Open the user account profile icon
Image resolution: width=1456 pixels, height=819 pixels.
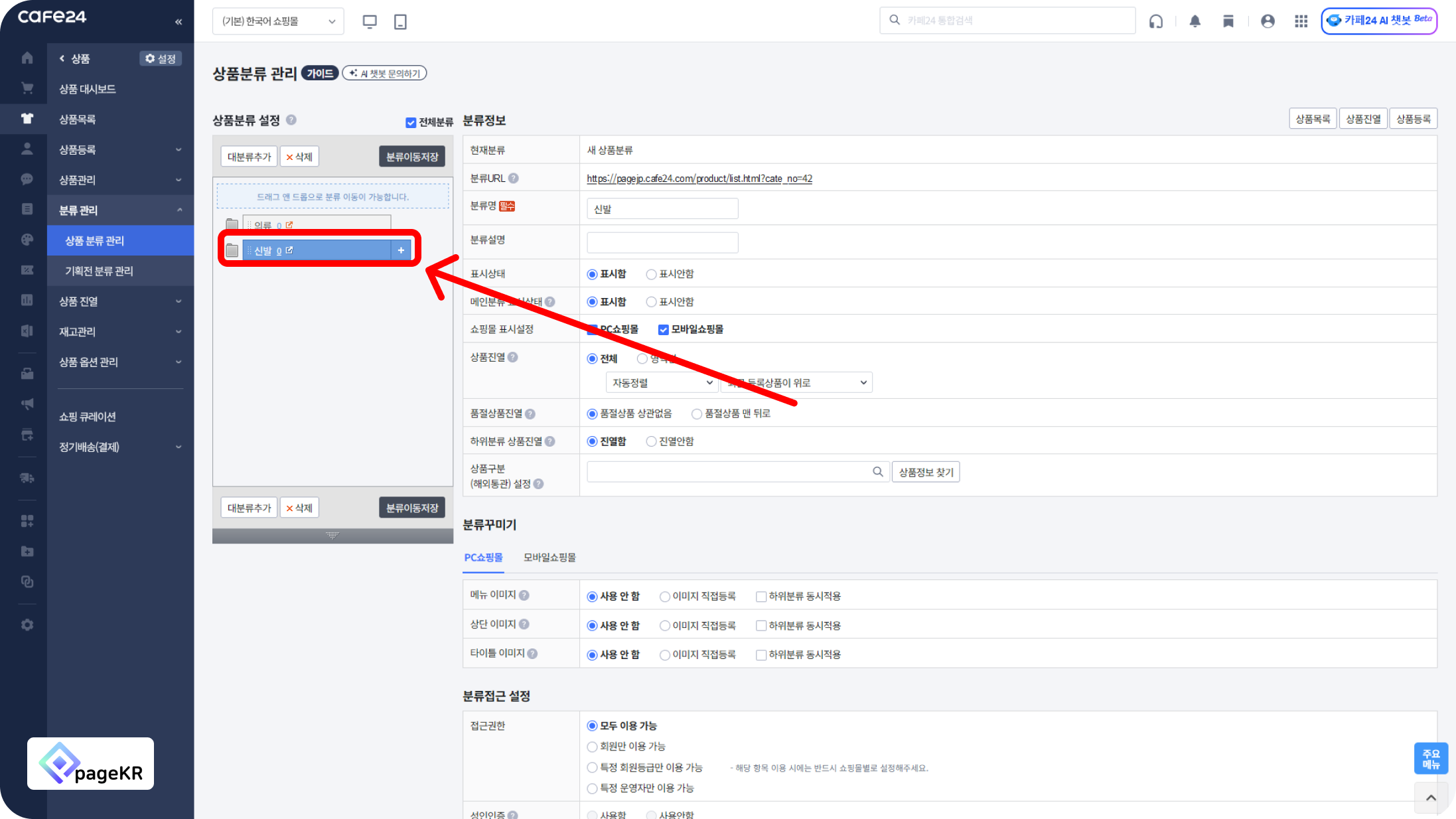coord(1268,21)
